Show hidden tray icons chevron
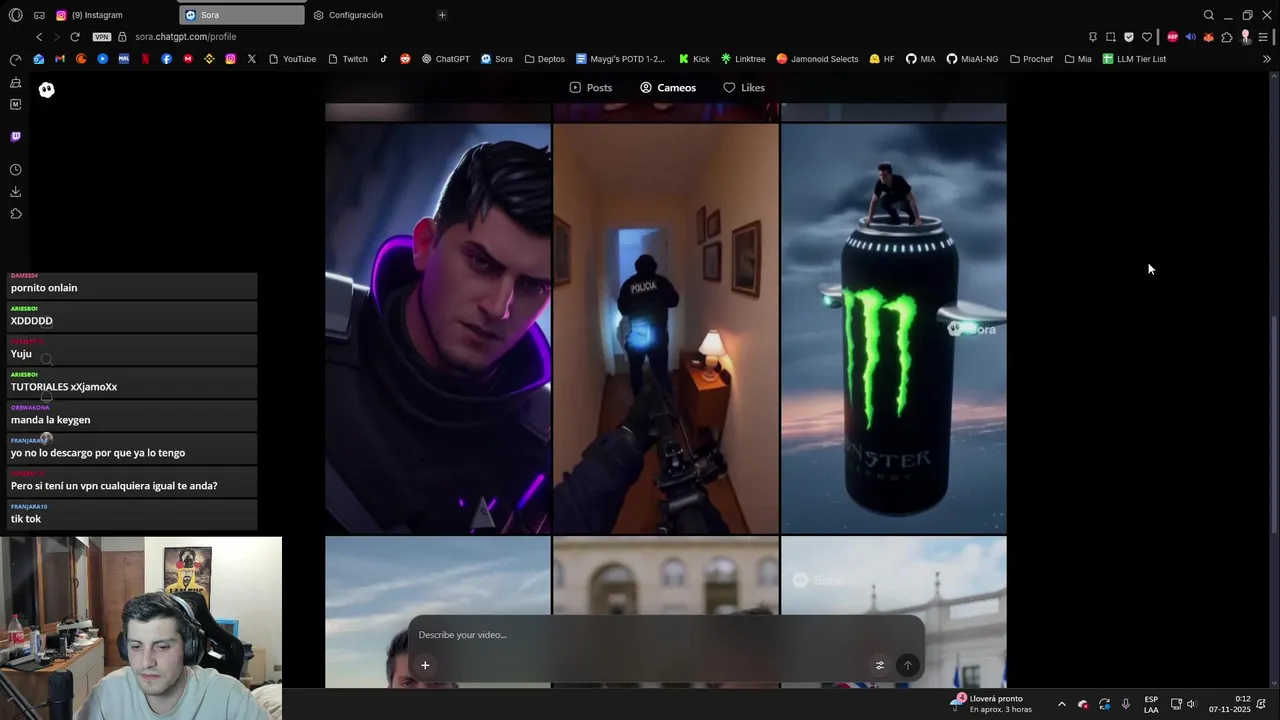Image resolution: width=1280 pixels, height=720 pixels. [1062, 704]
